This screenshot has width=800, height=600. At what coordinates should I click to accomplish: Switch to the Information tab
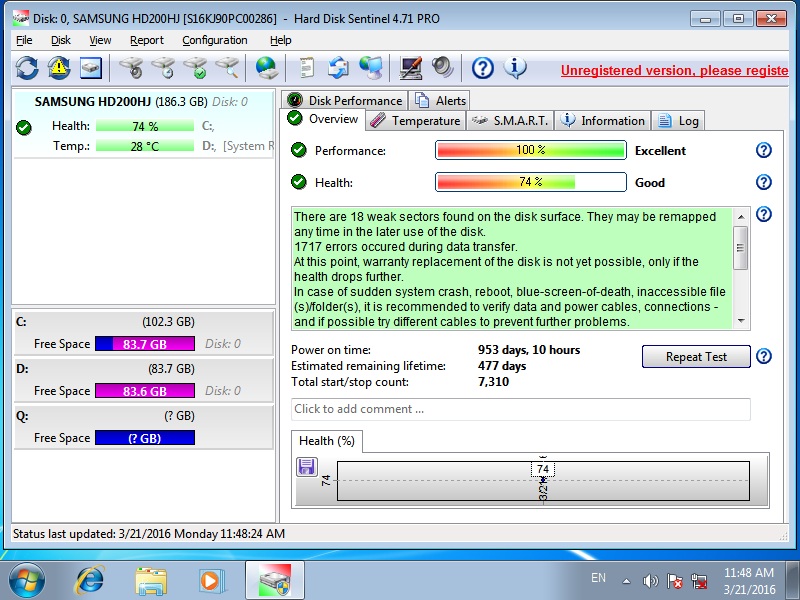603,120
